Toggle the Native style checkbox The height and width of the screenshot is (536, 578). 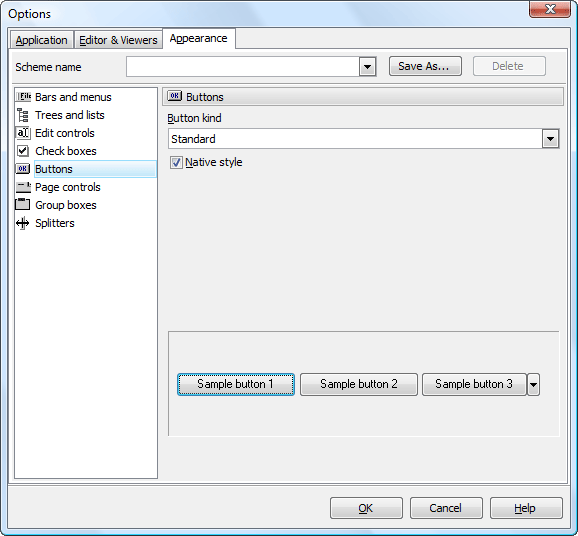pyautogui.click(x=176, y=162)
